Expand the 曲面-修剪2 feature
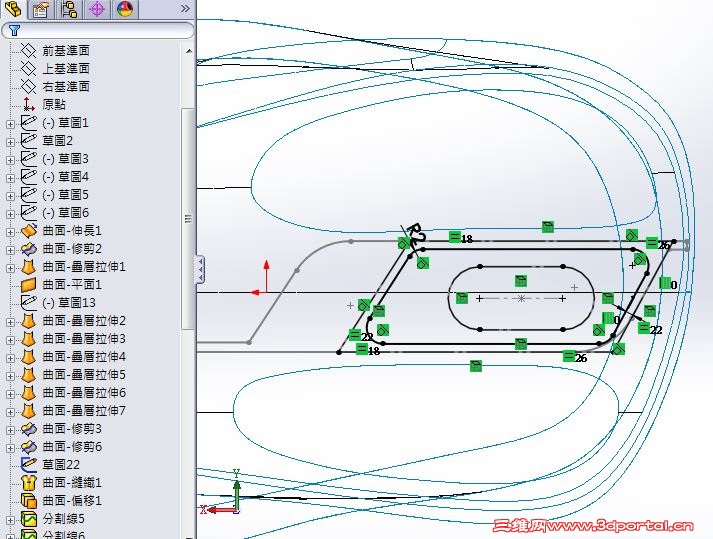713x539 pixels. (x=10, y=250)
